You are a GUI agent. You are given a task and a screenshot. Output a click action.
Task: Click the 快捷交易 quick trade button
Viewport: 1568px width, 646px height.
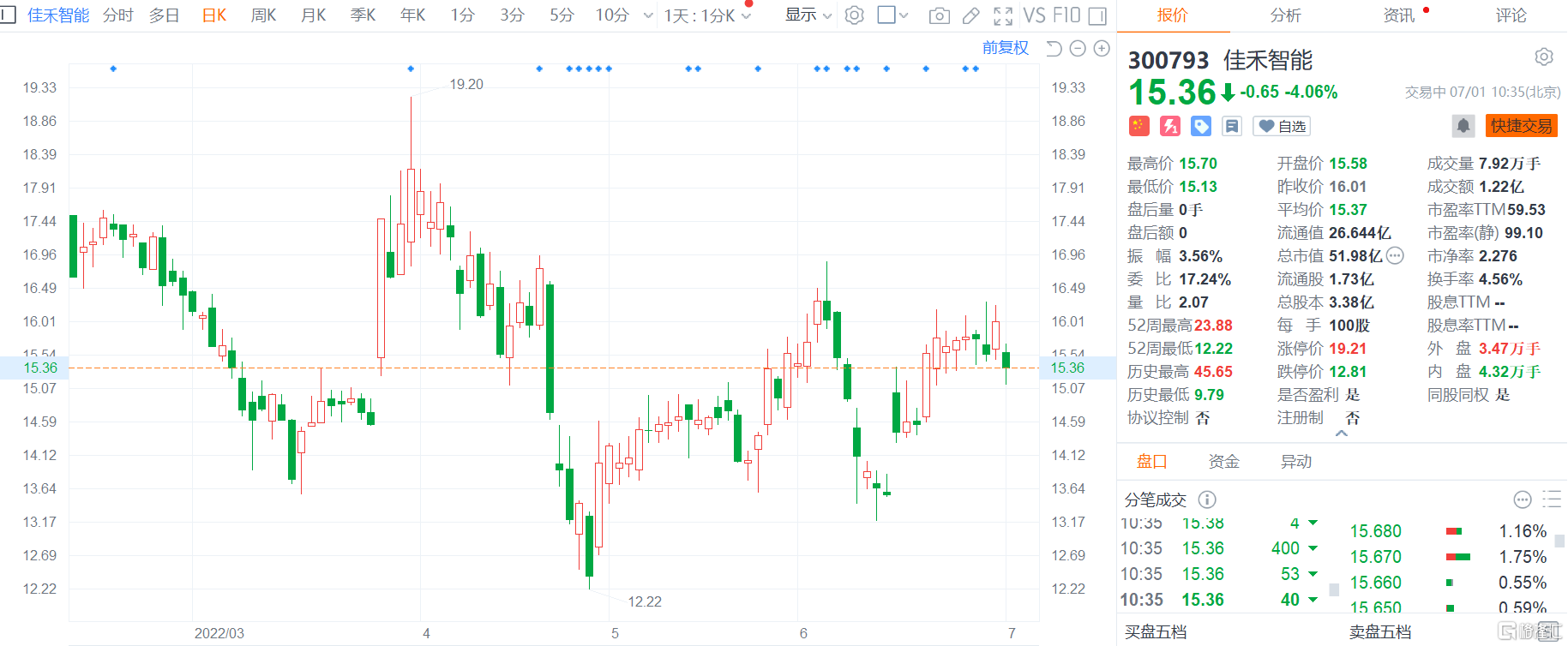pos(1521,126)
